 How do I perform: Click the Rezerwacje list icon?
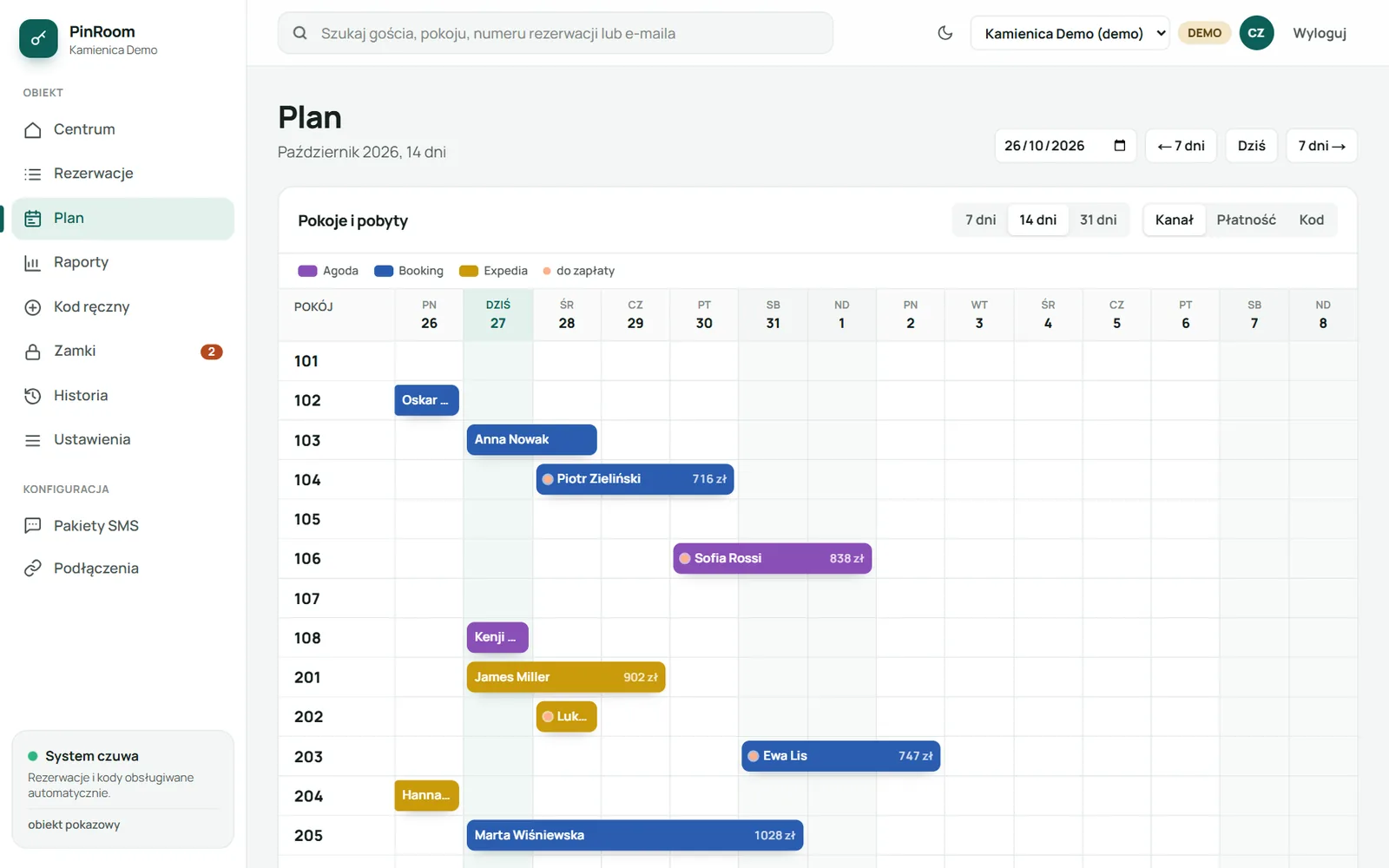pyautogui.click(x=33, y=174)
